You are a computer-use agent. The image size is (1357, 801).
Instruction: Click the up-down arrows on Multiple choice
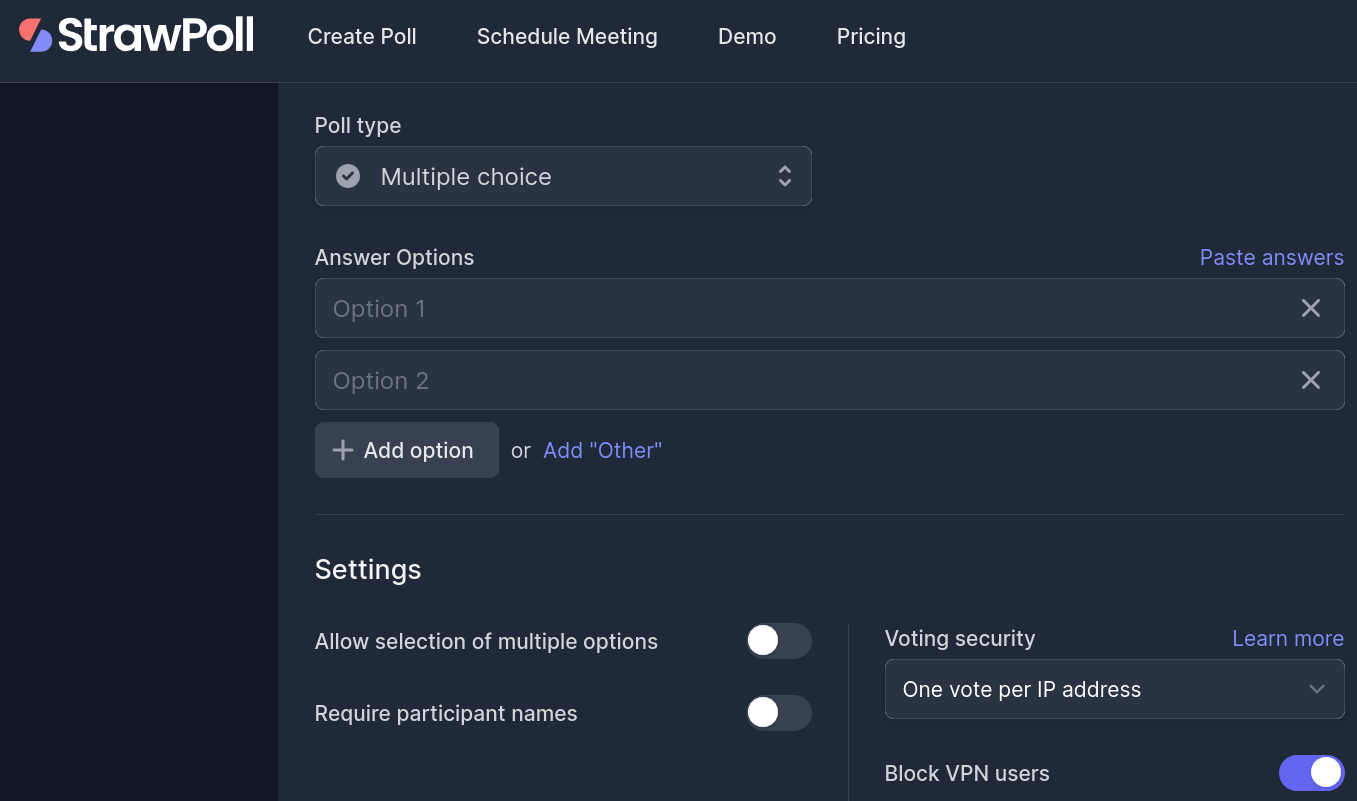click(785, 176)
